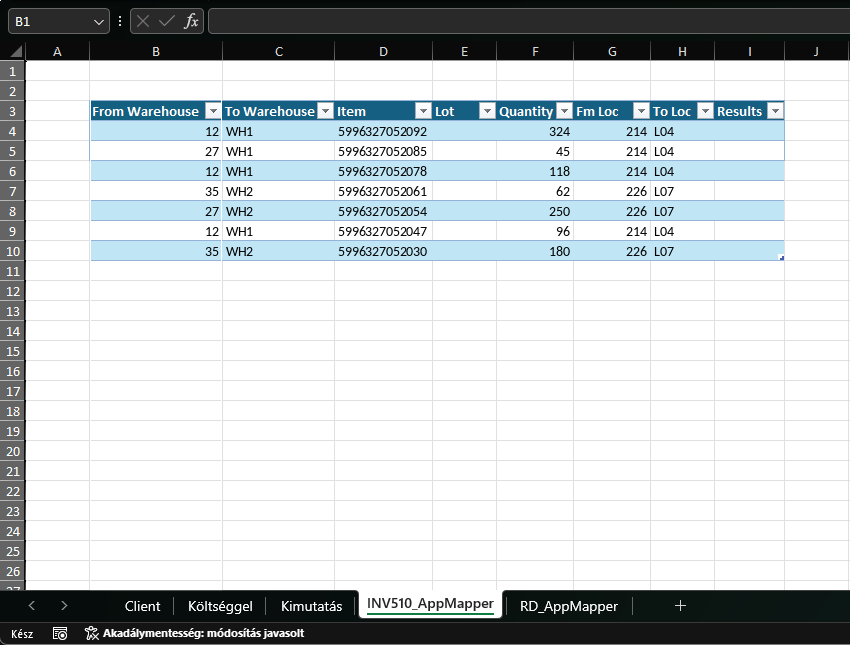850x645 pixels.
Task: Click the quantity cell 118
Action: tap(535, 171)
